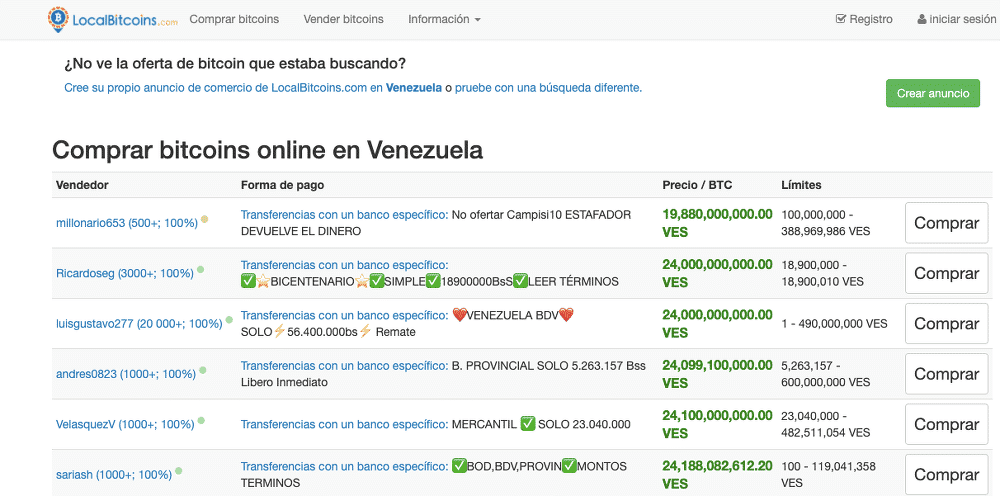The width and height of the screenshot is (1000, 496).
Task: Open payment method link in sariash row
Action: (x=344, y=467)
